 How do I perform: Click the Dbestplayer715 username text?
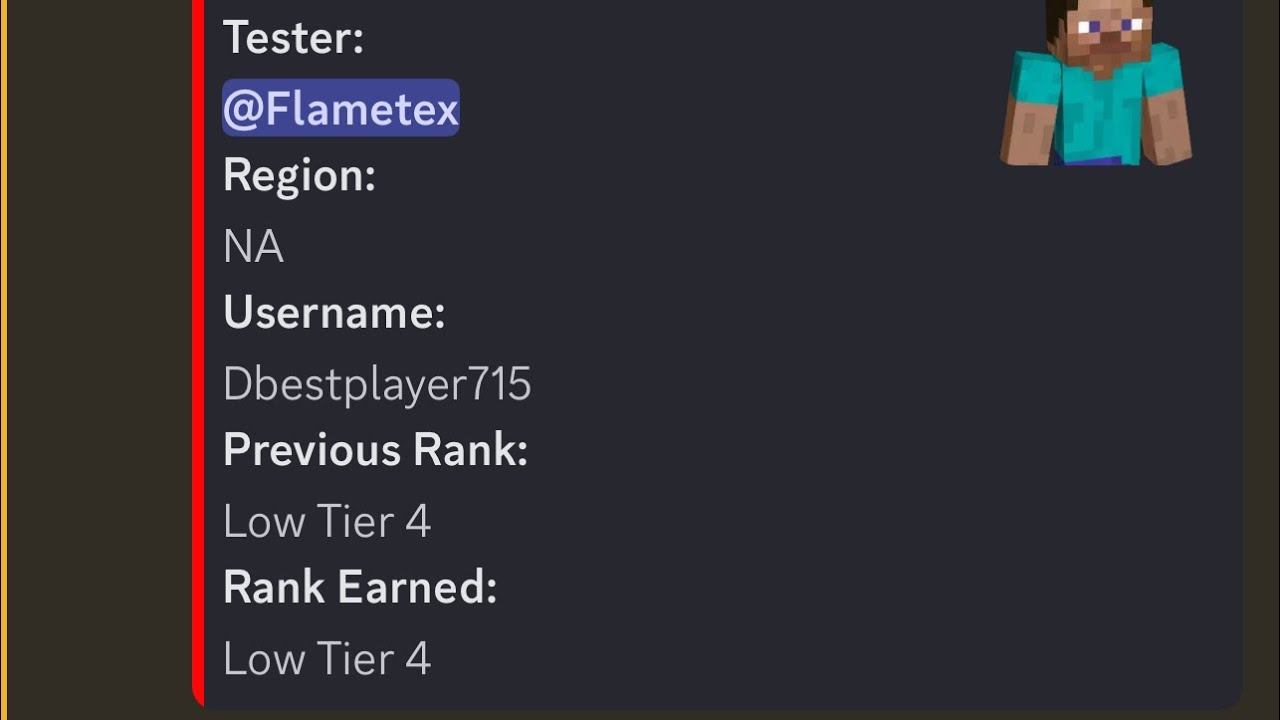click(376, 384)
